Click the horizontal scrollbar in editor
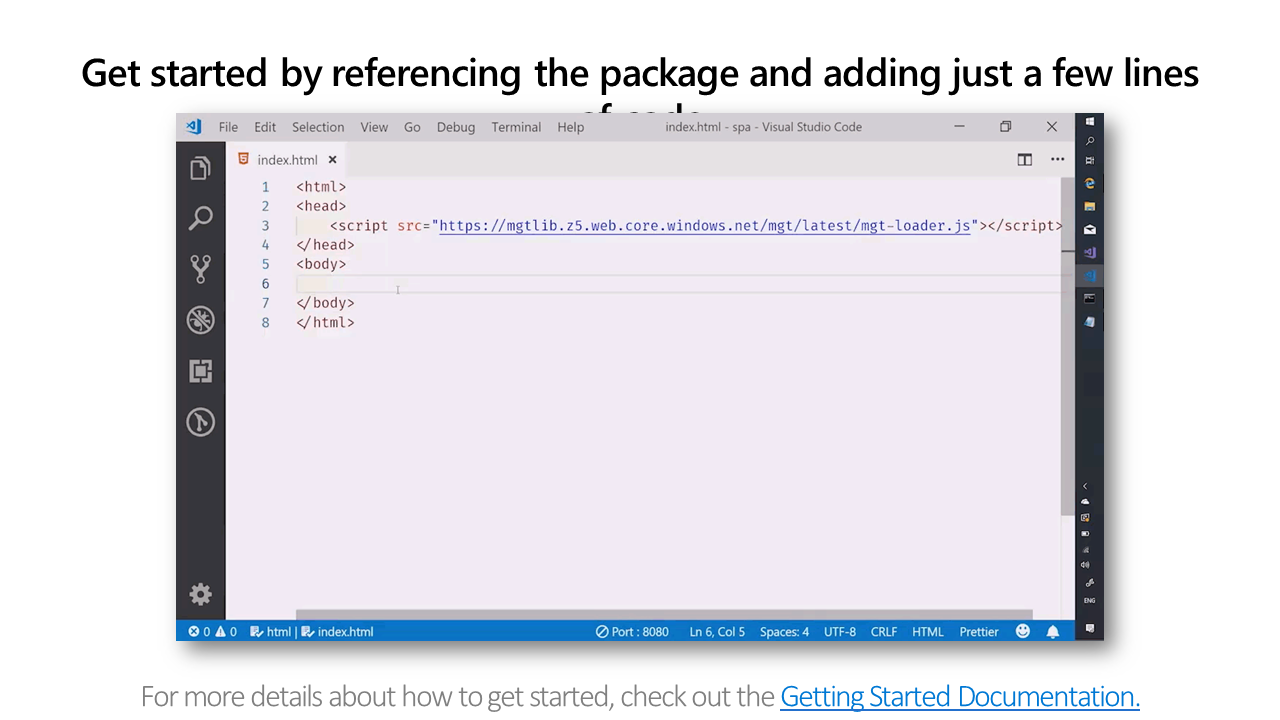This screenshot has width=1280, height=720. (664, 615)
